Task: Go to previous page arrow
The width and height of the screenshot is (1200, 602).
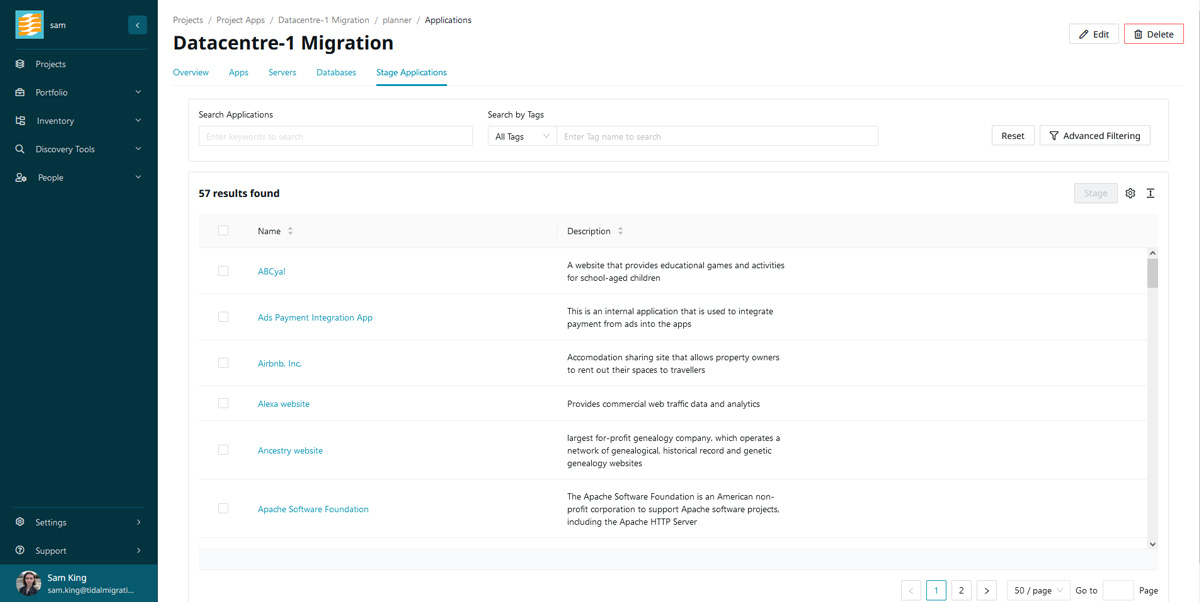Action: [x=911, y=591]
